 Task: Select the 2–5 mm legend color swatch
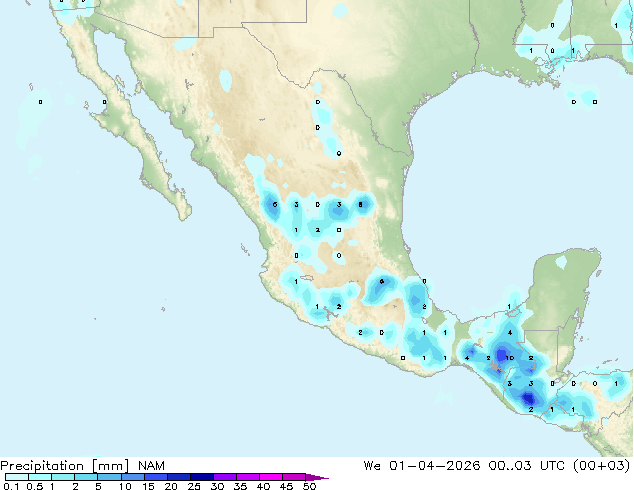[x=86, y=477]
